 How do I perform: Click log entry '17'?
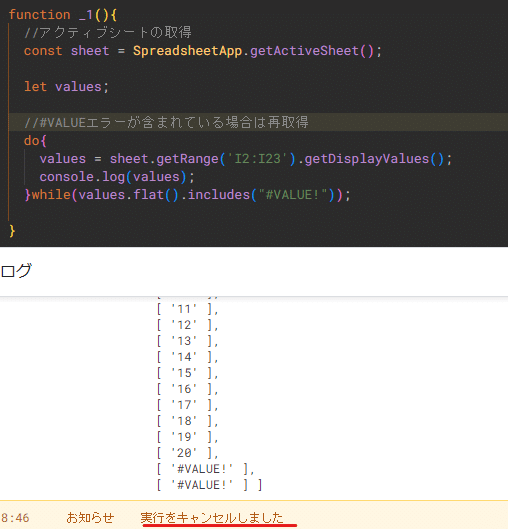pos(187,405)
